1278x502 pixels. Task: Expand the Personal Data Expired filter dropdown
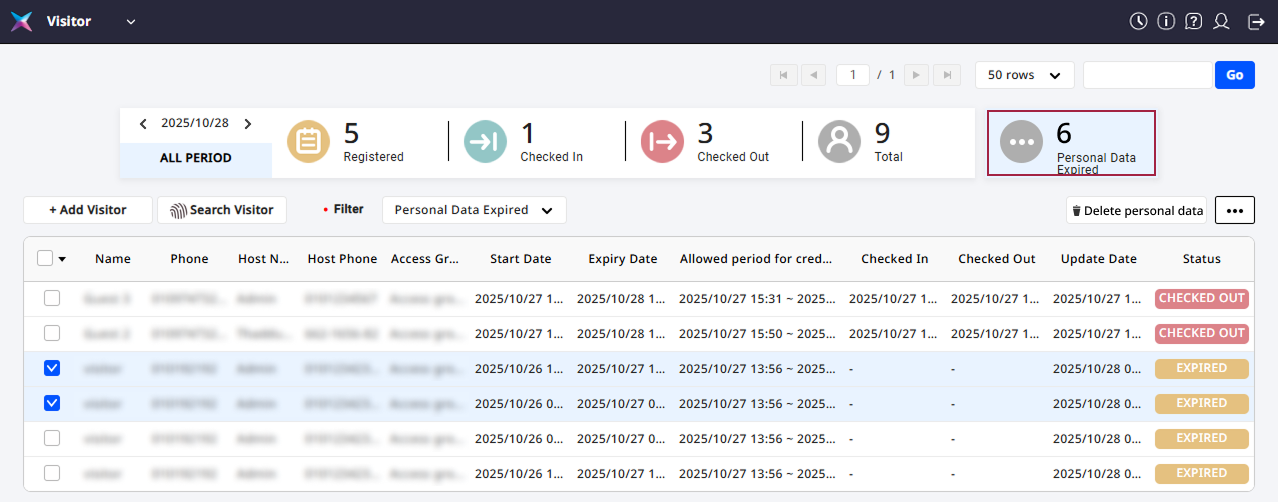click(474, 210)
